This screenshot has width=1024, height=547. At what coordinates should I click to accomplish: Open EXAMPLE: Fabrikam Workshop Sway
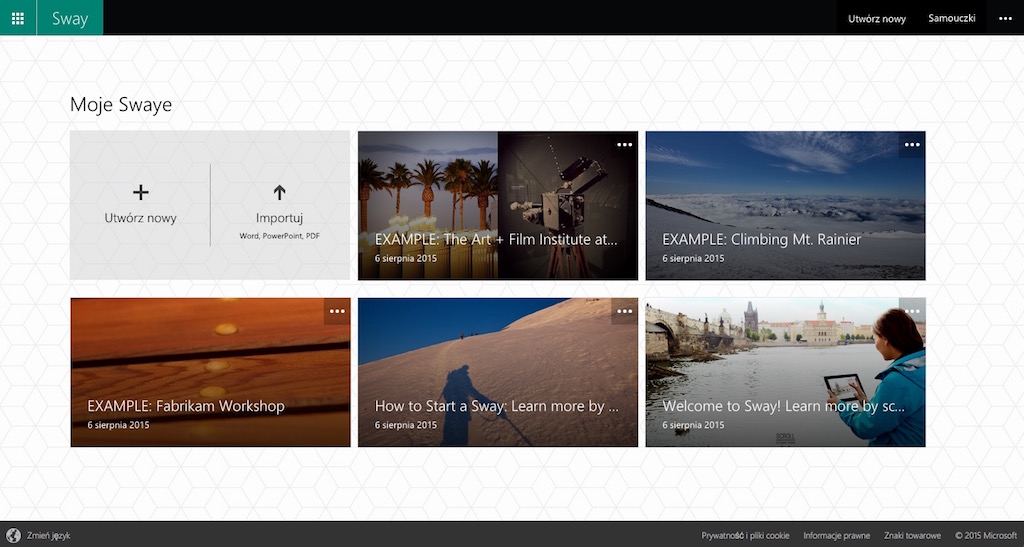(x=210, y=373)
